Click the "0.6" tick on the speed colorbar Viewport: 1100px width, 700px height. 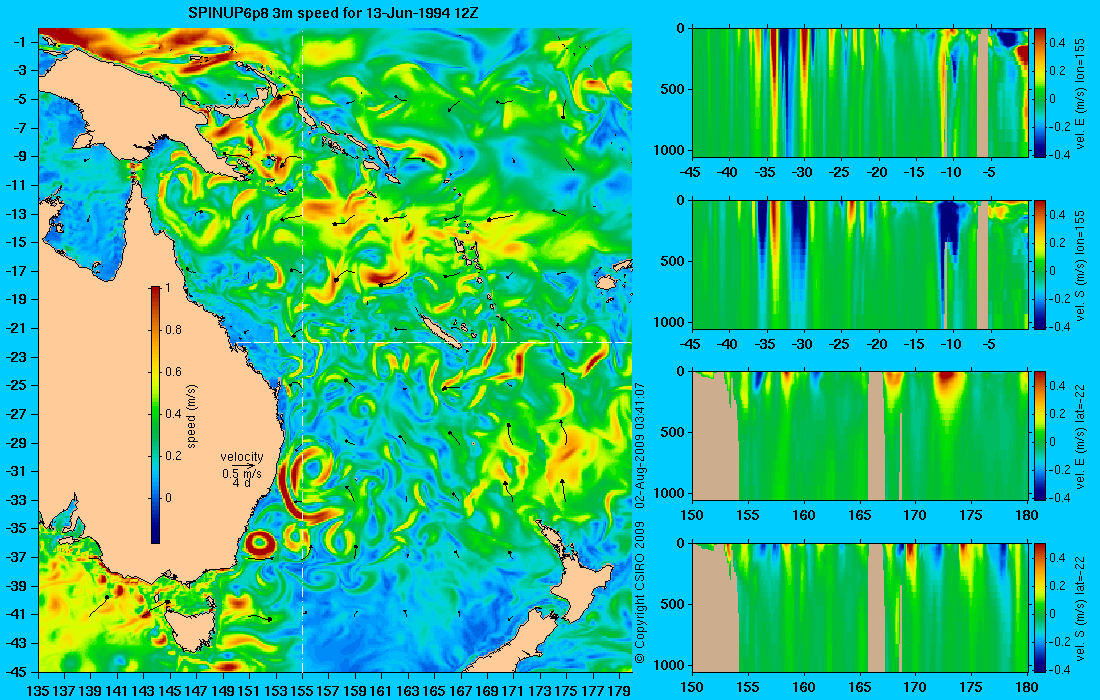pyautogui.click(x=173, y=372)
